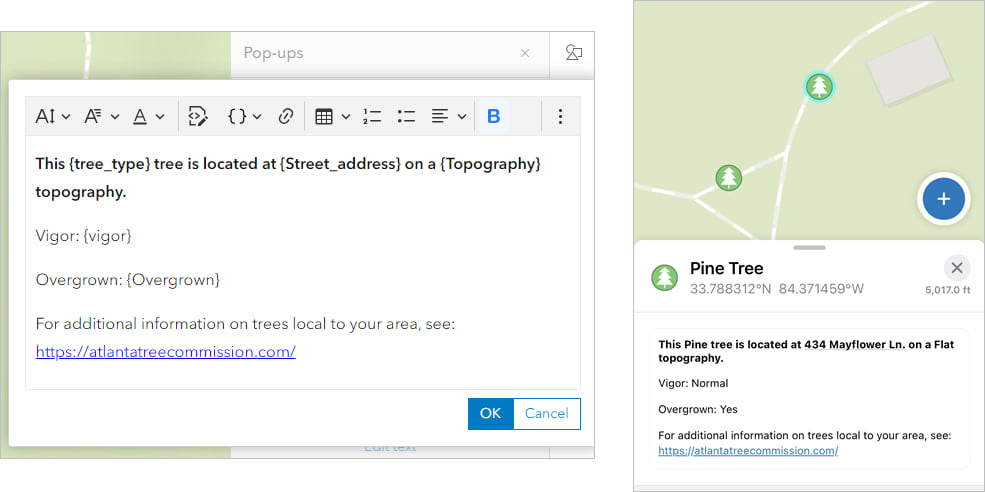The width and height of the screenshot is (985, 492).
Task: Expand the font size dropdown arrow
Action: (66, 117)
